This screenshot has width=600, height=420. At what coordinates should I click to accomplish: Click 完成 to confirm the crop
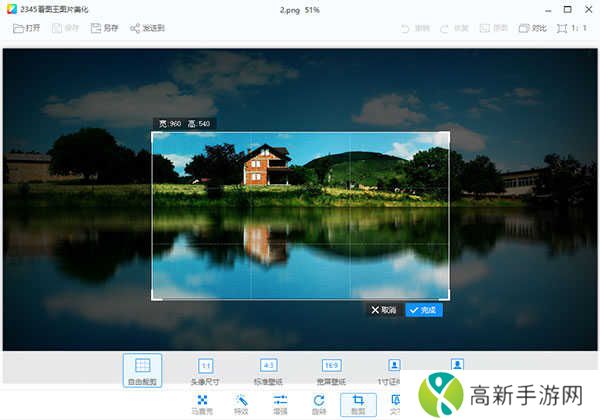(423, 310)
